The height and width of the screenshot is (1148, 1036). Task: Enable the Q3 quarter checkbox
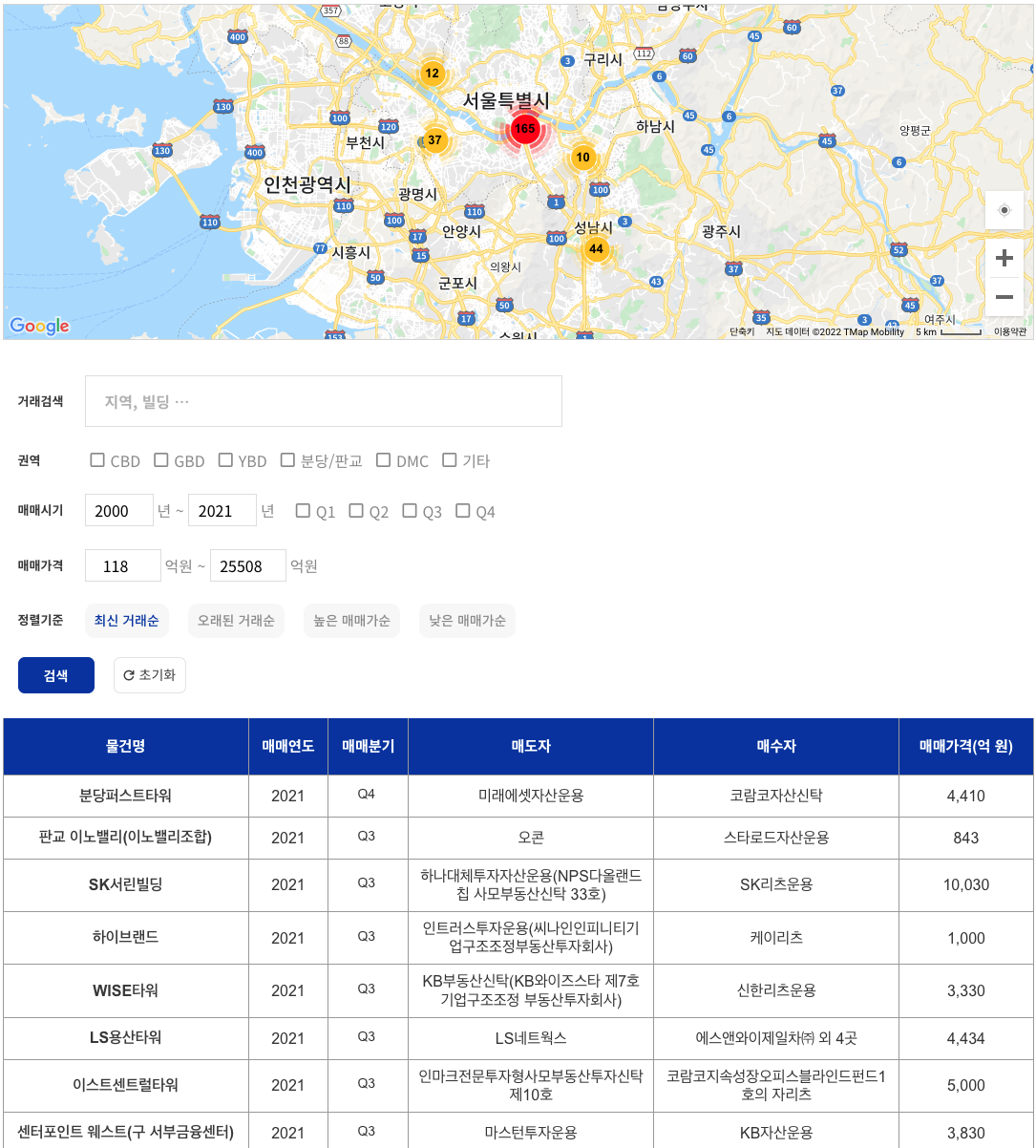click(x=410, y=511)
